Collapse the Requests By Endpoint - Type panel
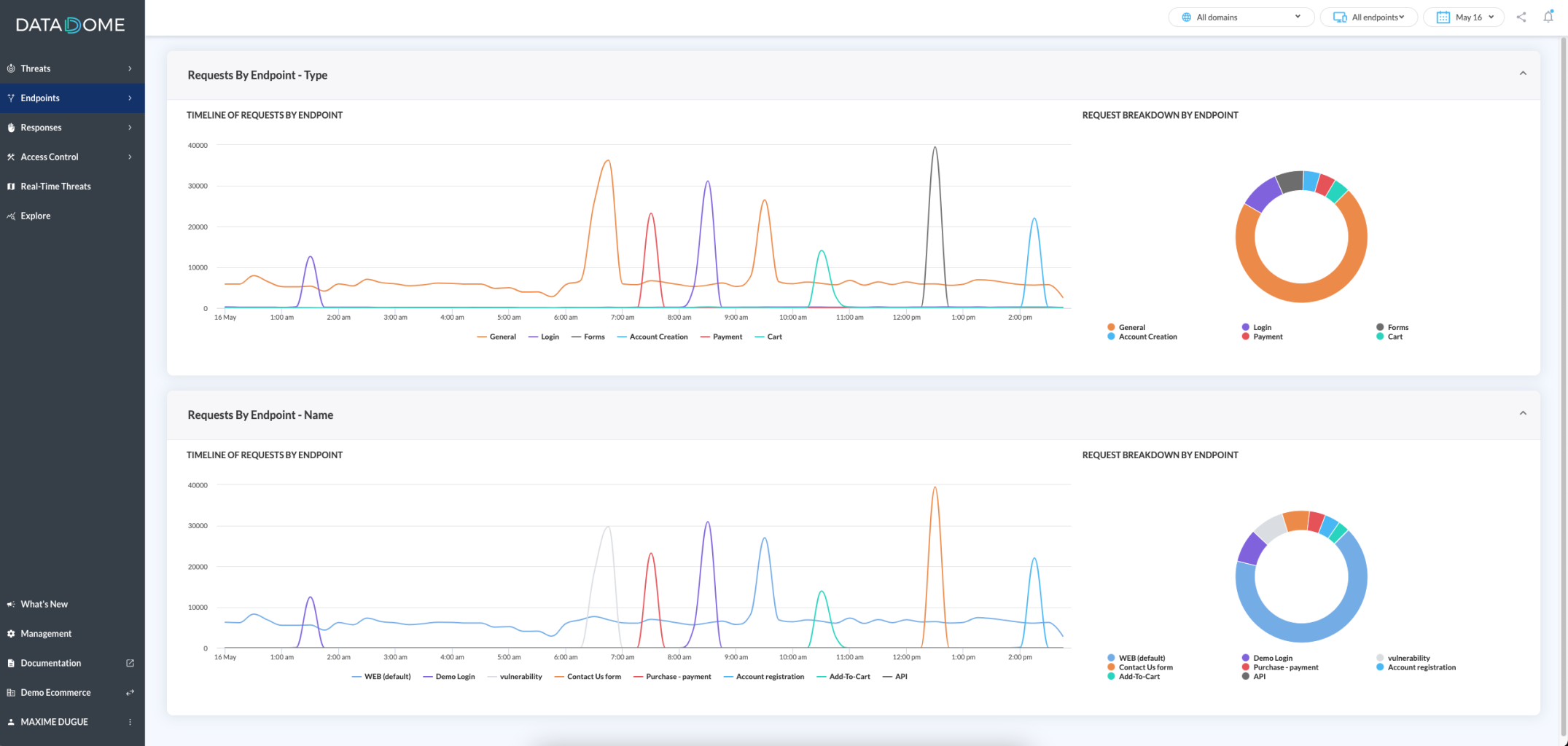1568x746 pixels. (1523, 74)
